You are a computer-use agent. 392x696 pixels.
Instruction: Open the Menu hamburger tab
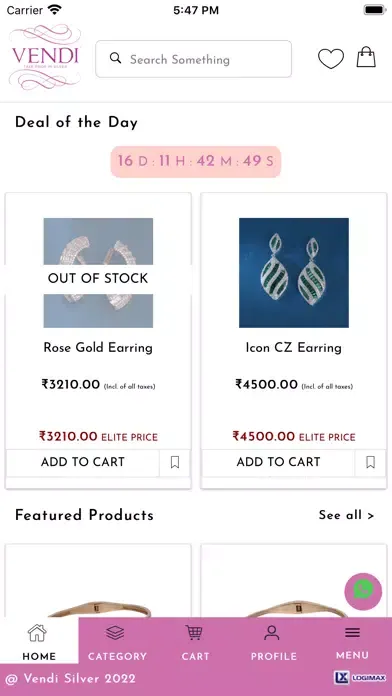click(352, 643)
